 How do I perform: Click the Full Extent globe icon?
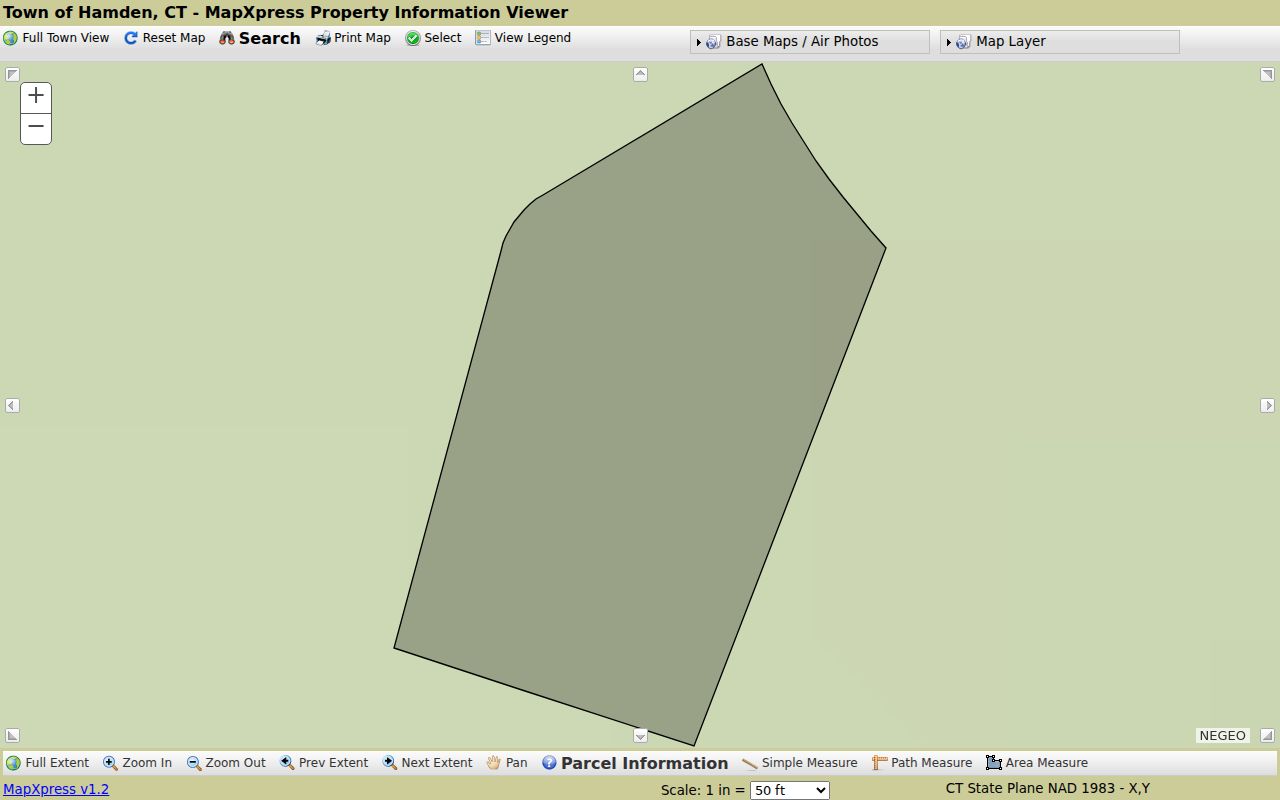click(x=13, y=763)
